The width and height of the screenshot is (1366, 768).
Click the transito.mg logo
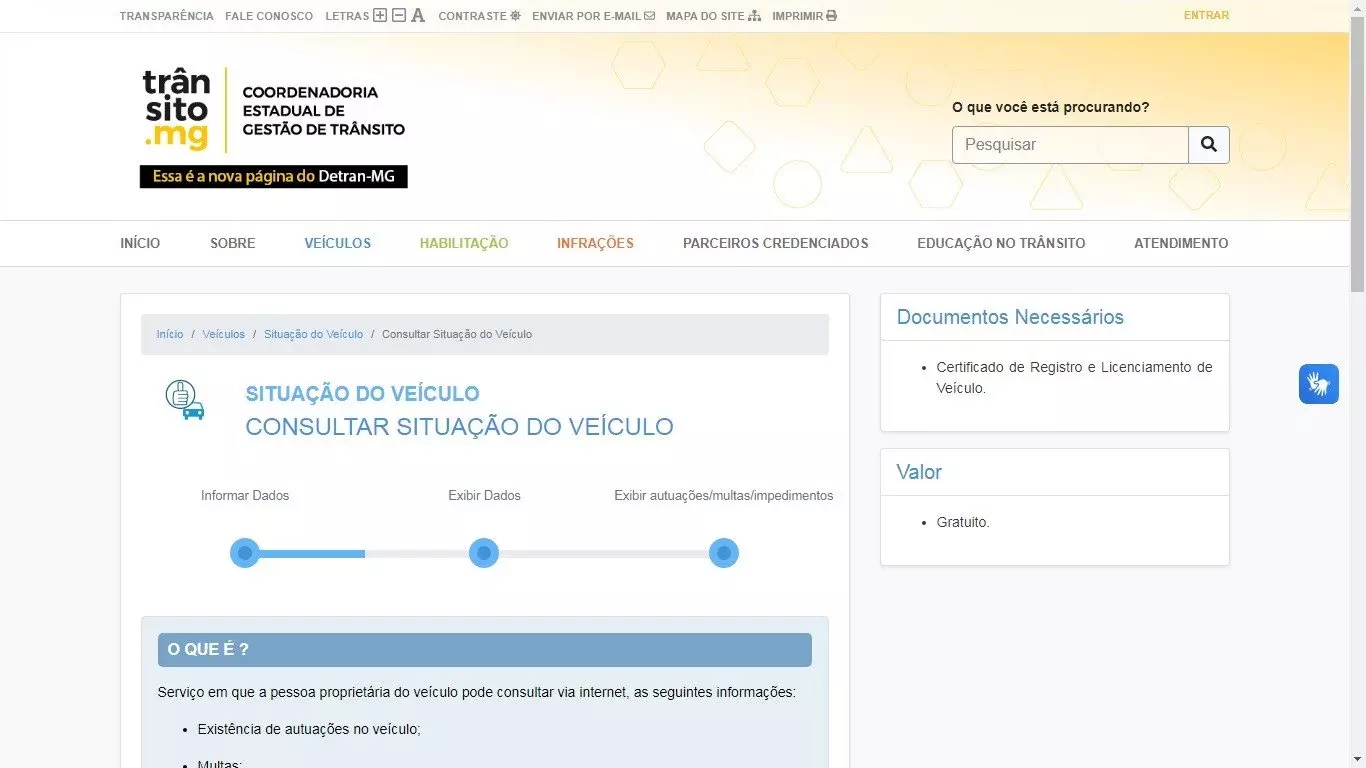pos(273,110)
